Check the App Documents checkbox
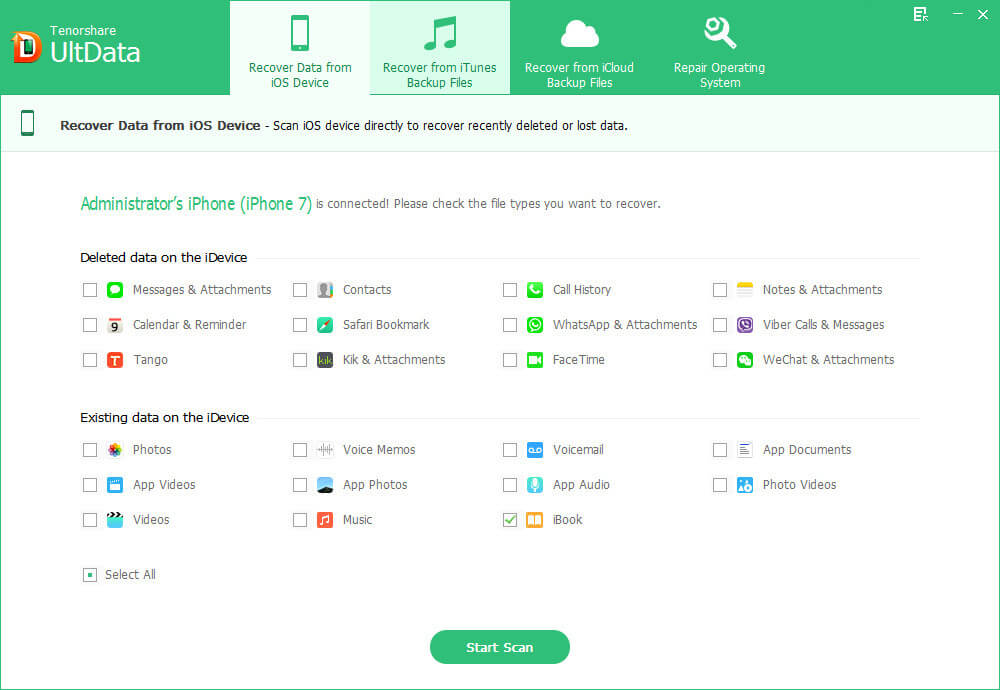The height and width of the screenshot is (690, 1000). (x=720, y=450)
